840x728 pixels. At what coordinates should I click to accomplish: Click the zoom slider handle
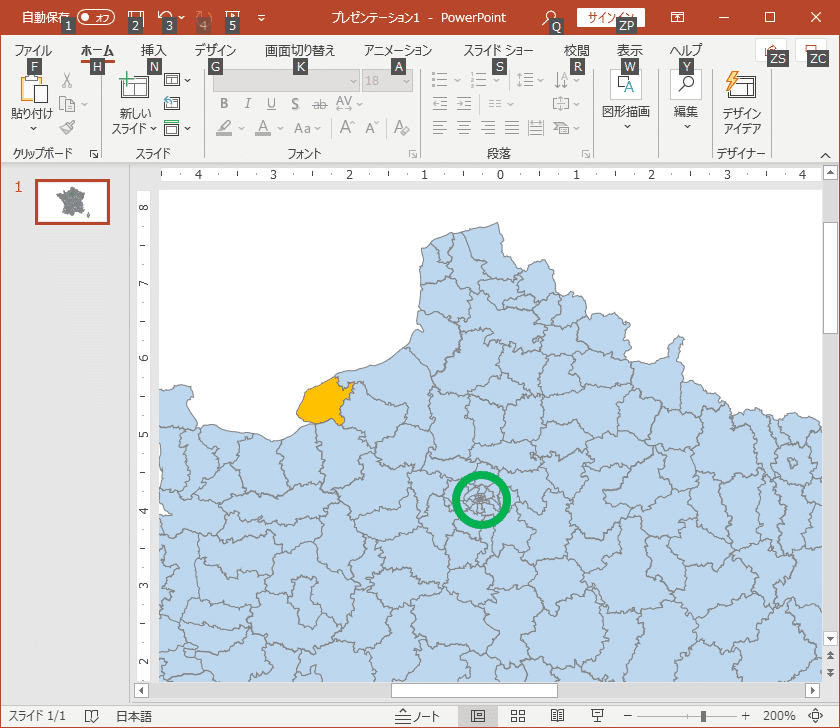[x=703, y=716]
